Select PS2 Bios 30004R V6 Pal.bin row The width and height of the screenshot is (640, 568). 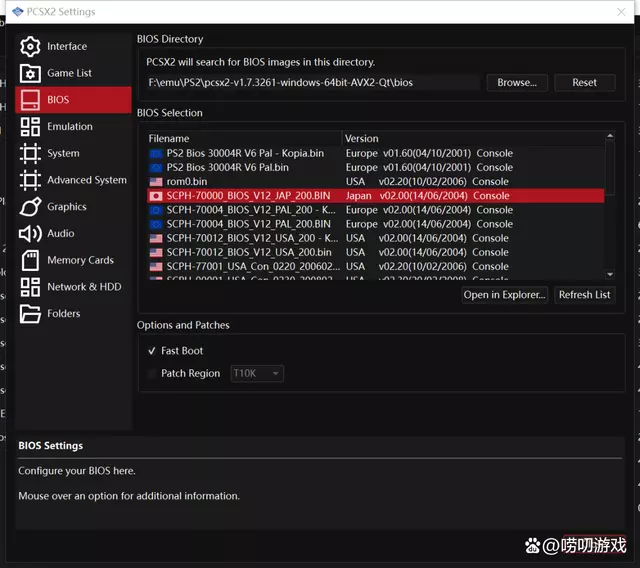pos(376,168)
